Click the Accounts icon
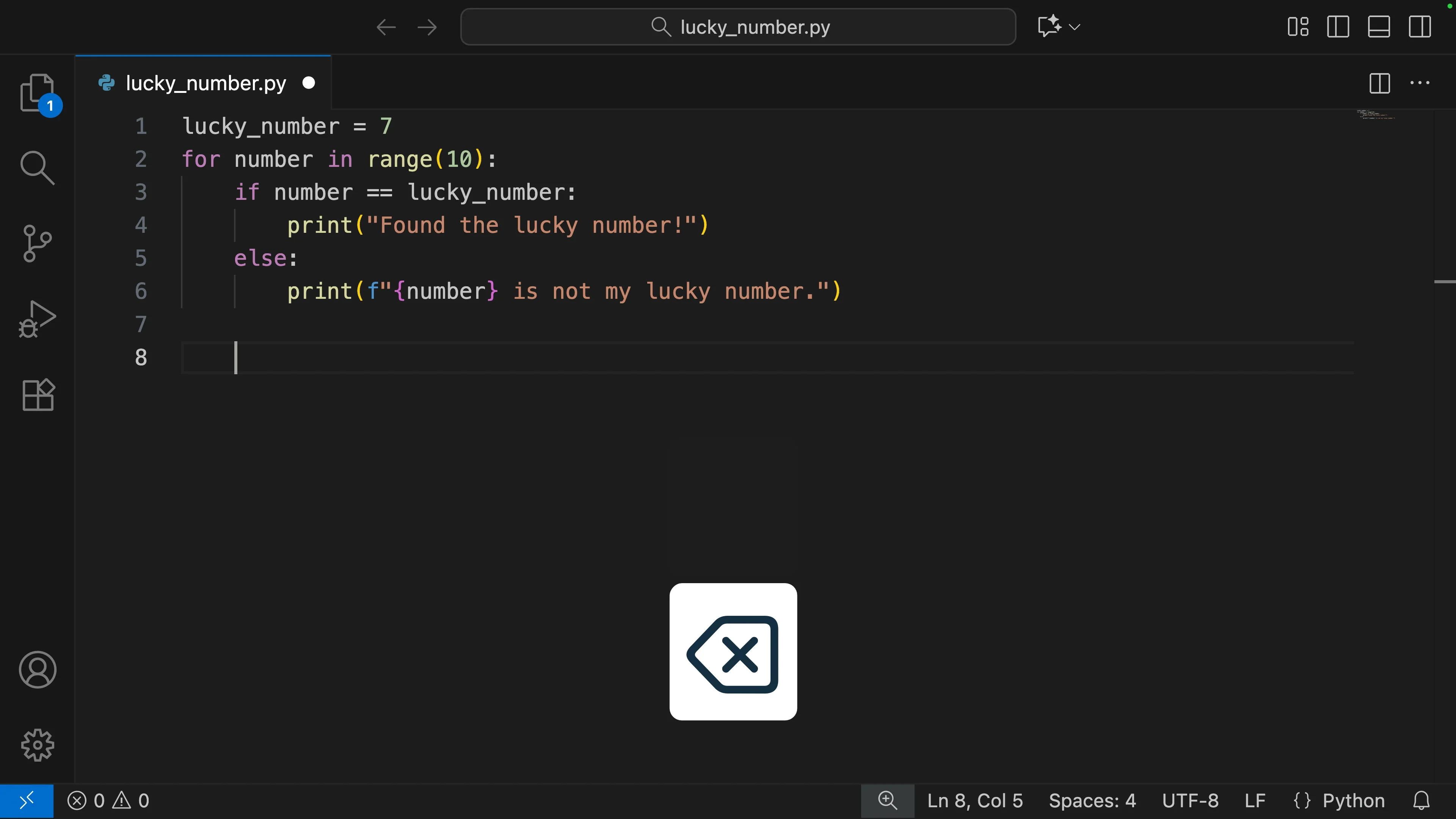The height and width of the screenshot is (819, 1456). (x=37, y=670)
